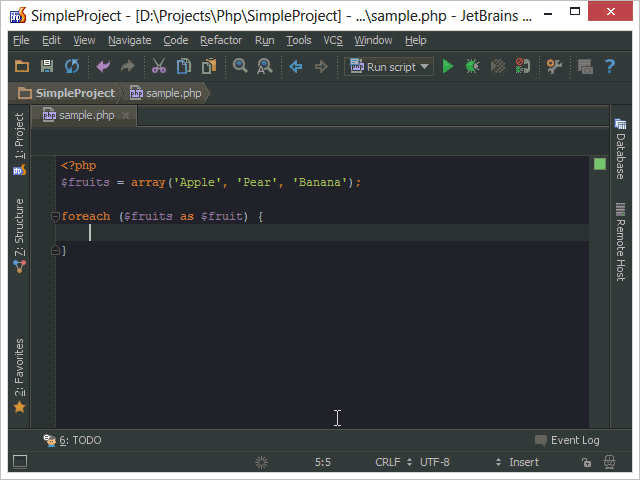Click the Undo arrow icon
Image resolution: width=640 pixels, height=480 pixels.
[x=103, y=67]
